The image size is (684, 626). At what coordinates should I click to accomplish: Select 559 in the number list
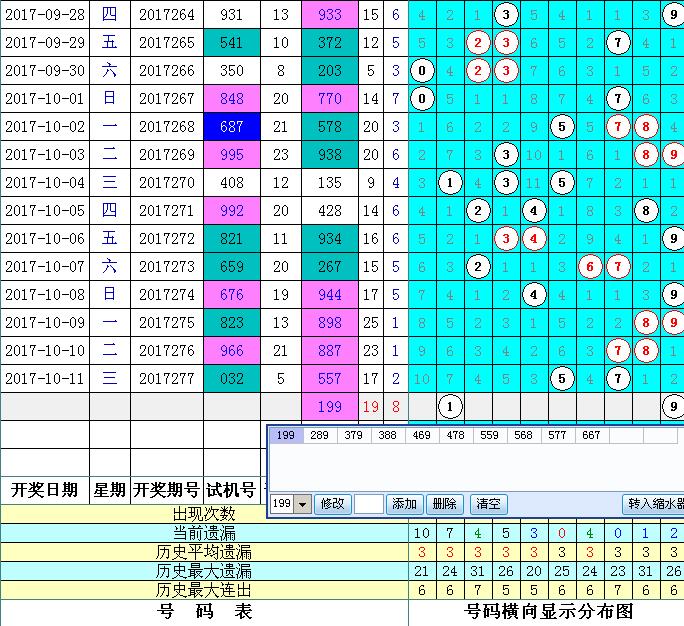point(489,436)
